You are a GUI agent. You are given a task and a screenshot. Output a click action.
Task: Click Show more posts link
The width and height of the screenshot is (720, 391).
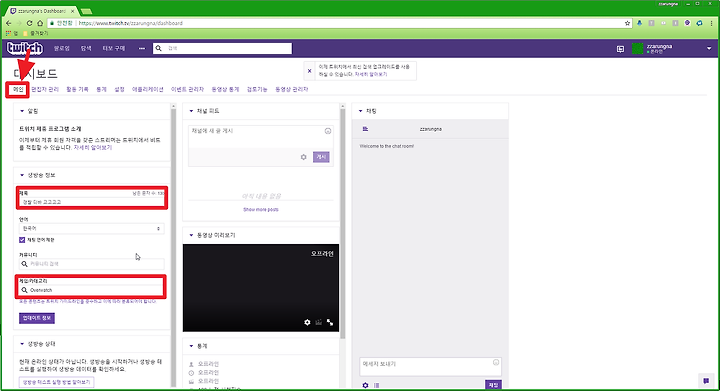point(261,210)
